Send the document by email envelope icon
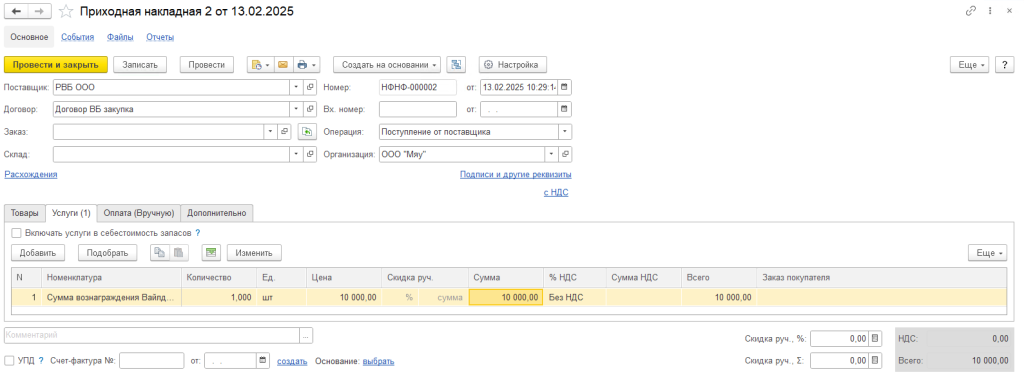This screenshot has width=1024, height=377. (x=283, y=65)
